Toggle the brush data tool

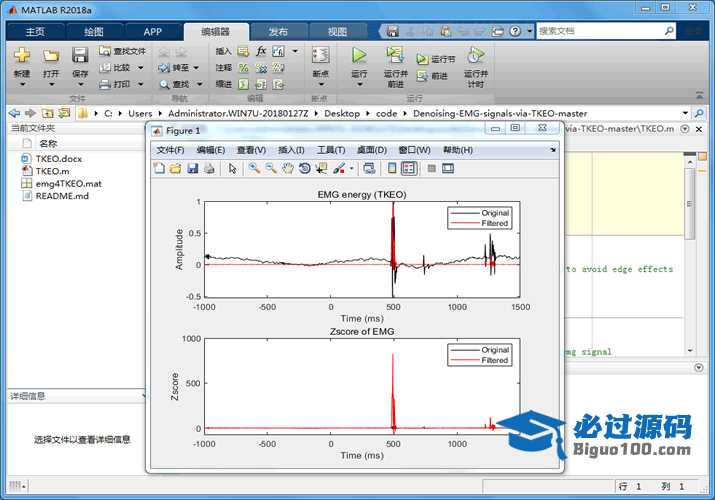(x=338, y=169)
